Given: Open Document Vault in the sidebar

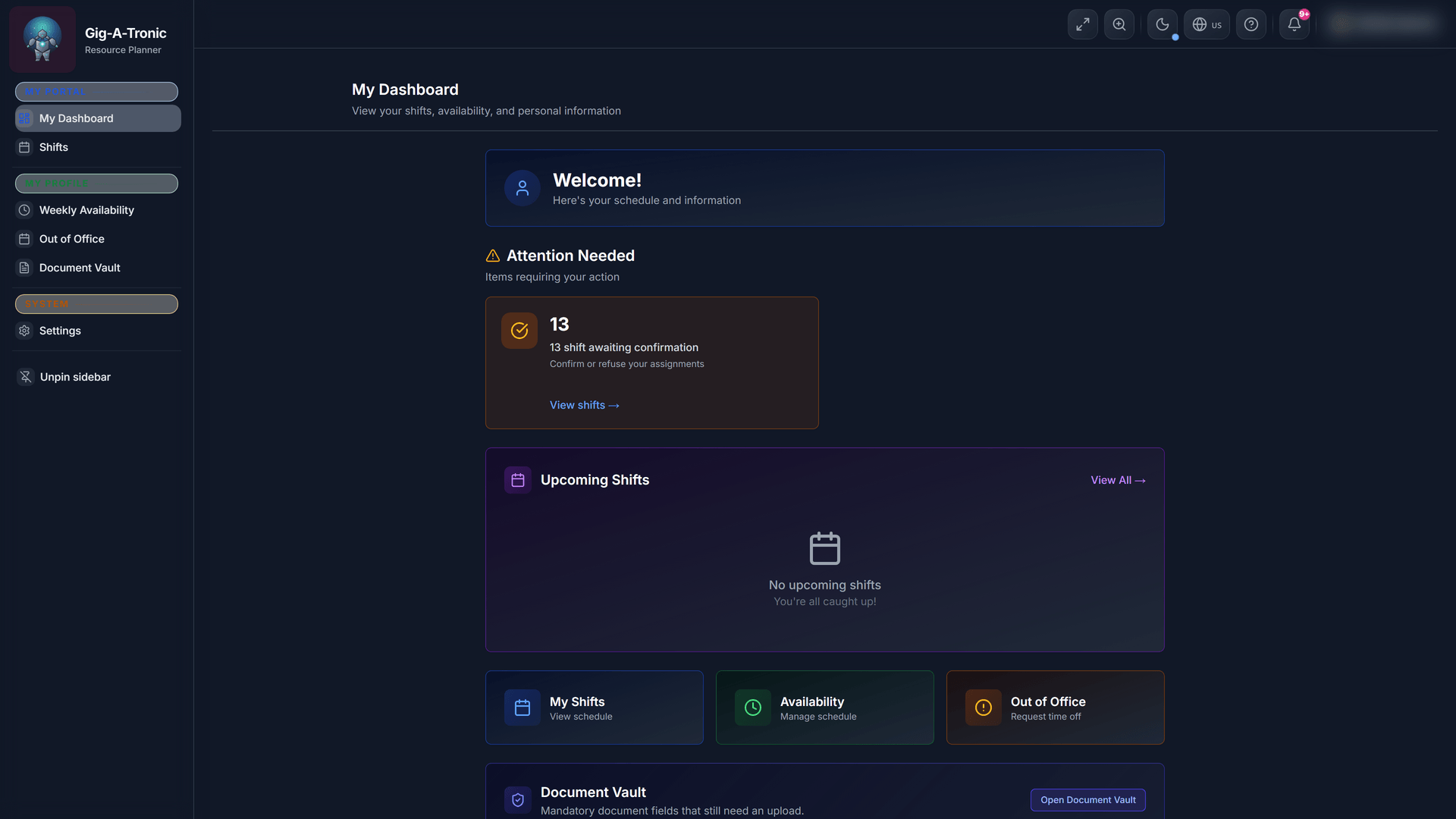Looking at the screenshot, I should click(x=98, y=268).
